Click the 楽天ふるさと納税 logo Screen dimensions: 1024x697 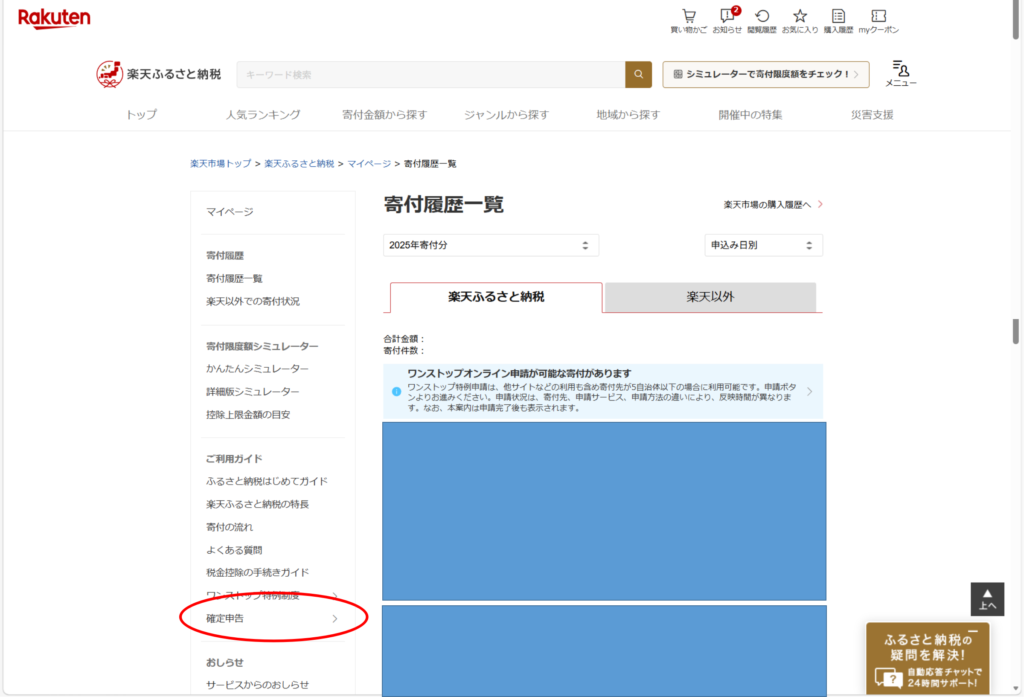click(159, 74)
